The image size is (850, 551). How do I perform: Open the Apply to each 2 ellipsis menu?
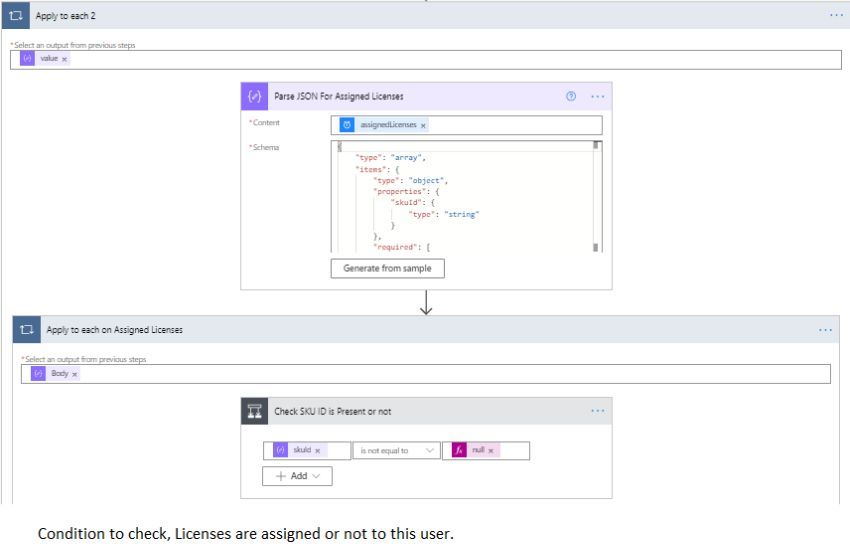(836, 16)
